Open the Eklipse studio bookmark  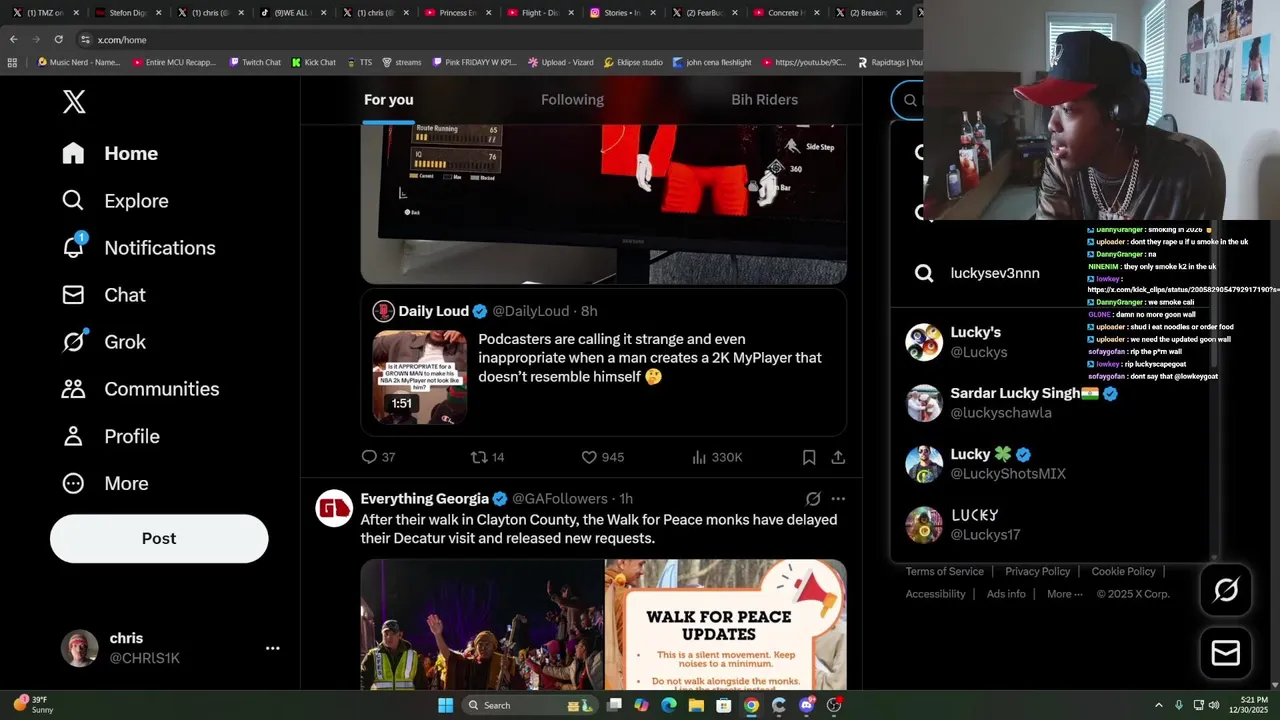pyautogui.click(x=633, y=62)
